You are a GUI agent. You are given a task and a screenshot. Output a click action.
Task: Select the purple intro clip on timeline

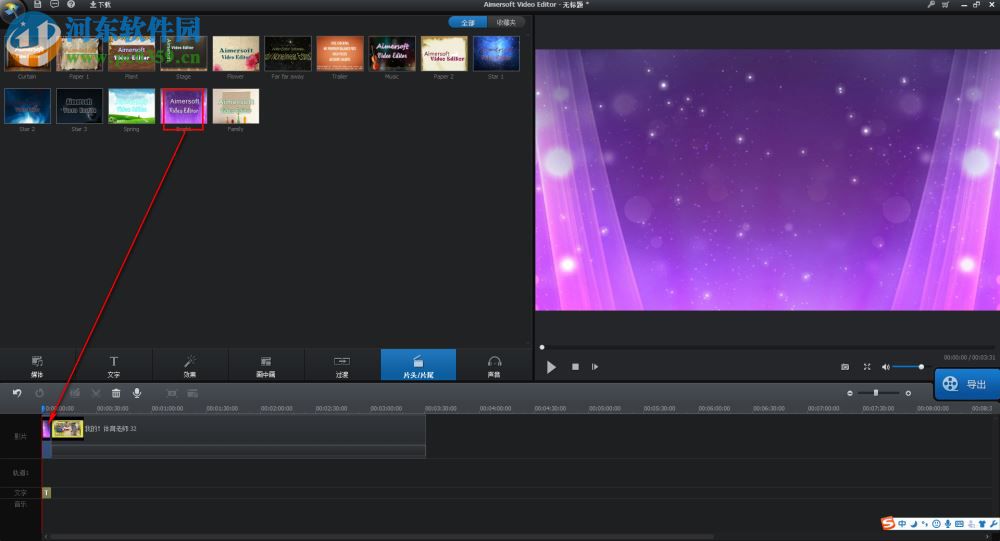point(47,429)
